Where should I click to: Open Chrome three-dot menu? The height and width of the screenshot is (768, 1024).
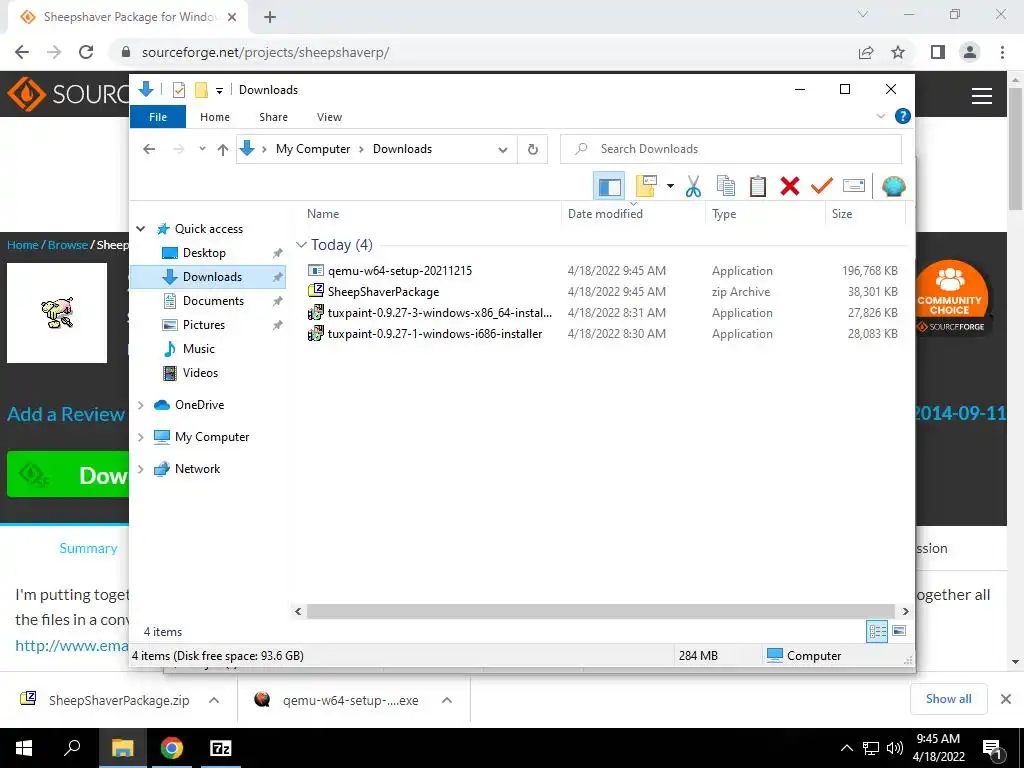[x=1002, y=52]
